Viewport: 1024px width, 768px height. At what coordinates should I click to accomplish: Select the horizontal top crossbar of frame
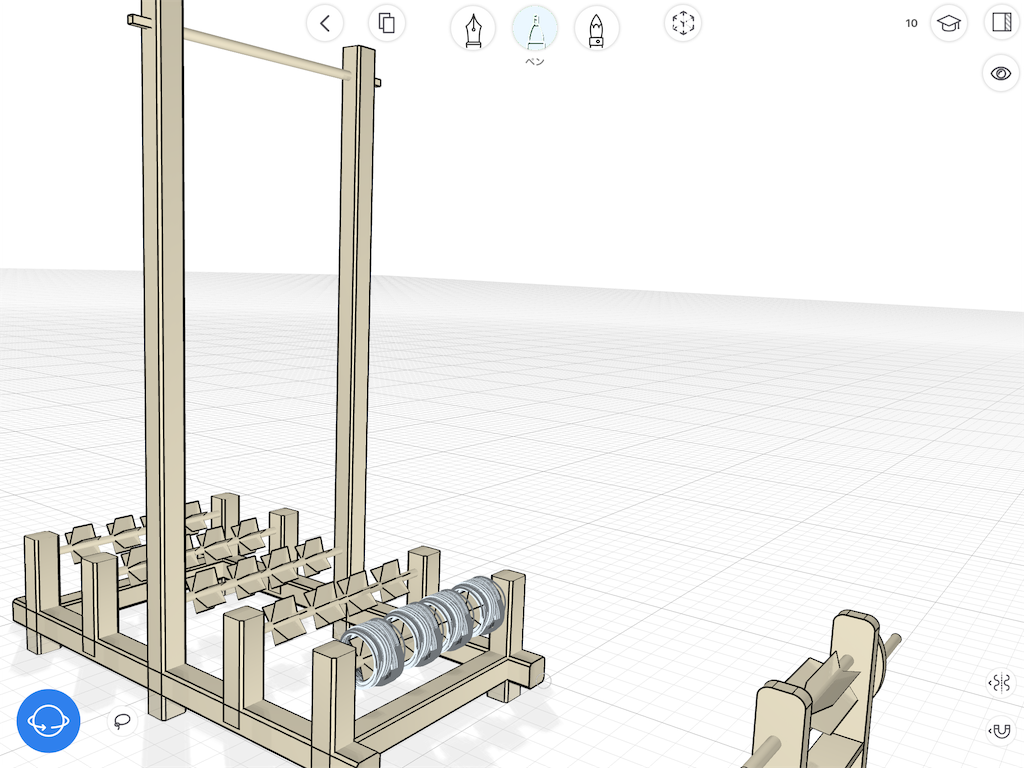coord(266,53)
